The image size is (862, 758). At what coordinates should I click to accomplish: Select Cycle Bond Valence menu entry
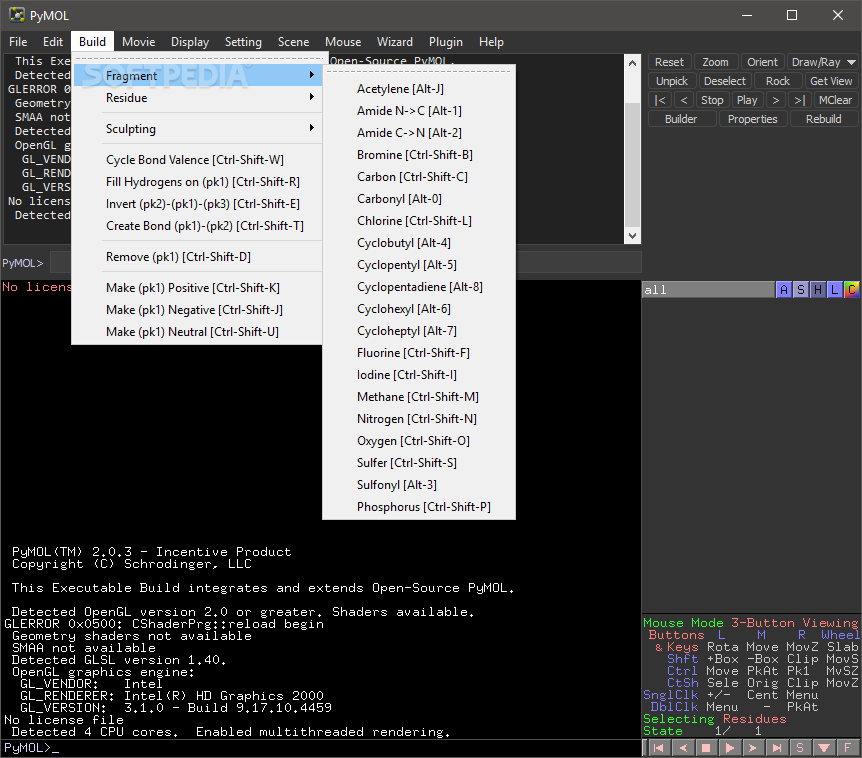tap(198, 159)
